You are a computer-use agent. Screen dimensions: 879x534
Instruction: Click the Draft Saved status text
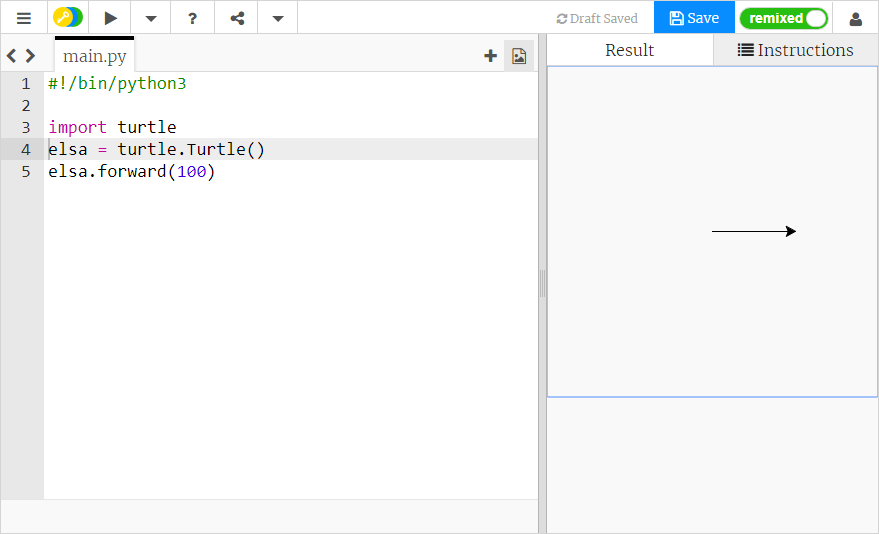pos(597,18)
